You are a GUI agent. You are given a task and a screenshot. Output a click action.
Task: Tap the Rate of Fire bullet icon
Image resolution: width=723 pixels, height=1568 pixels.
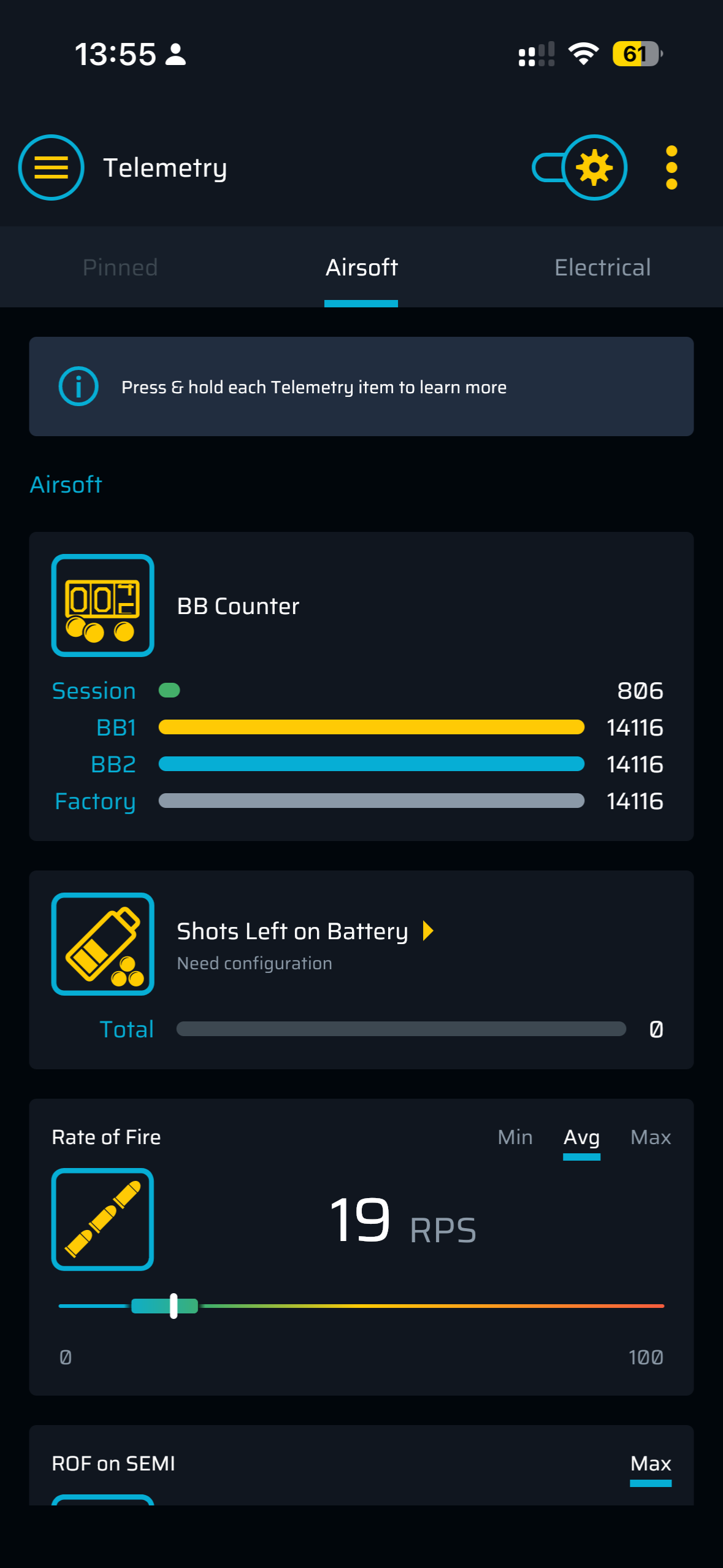tap(103, 1219)
